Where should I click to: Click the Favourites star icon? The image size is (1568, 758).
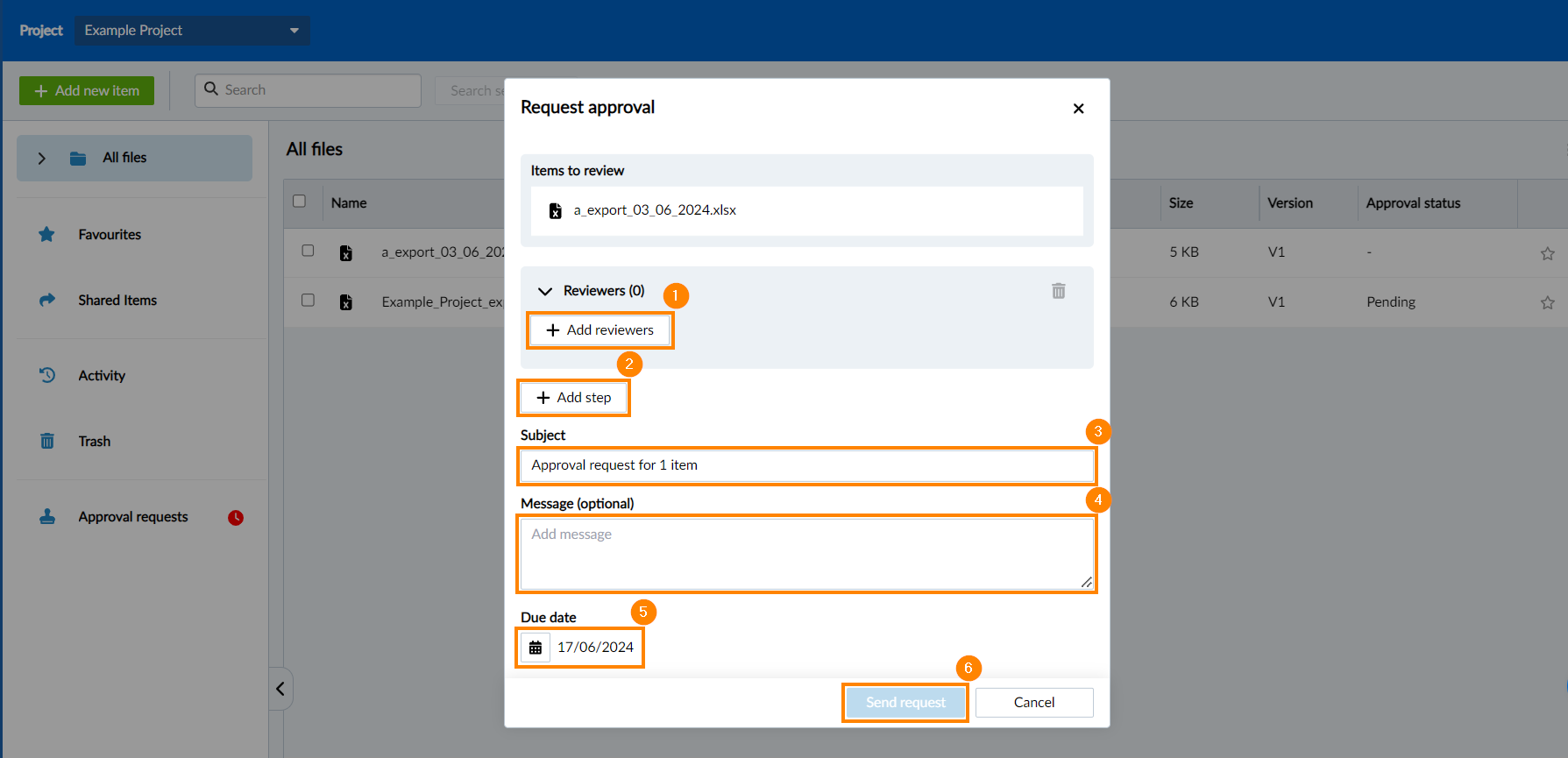tap(46, 234)
